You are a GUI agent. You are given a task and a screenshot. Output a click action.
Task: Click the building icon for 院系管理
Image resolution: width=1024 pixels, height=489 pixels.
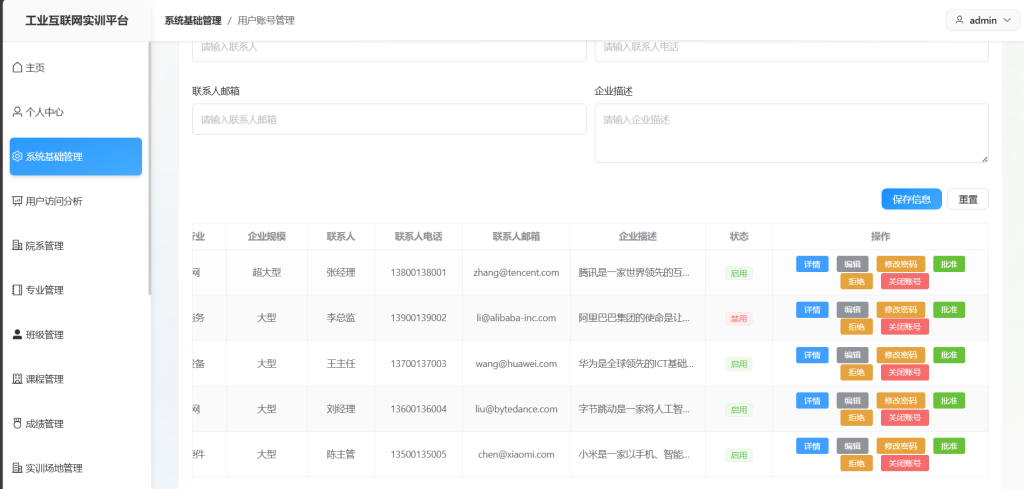point(17,246)
